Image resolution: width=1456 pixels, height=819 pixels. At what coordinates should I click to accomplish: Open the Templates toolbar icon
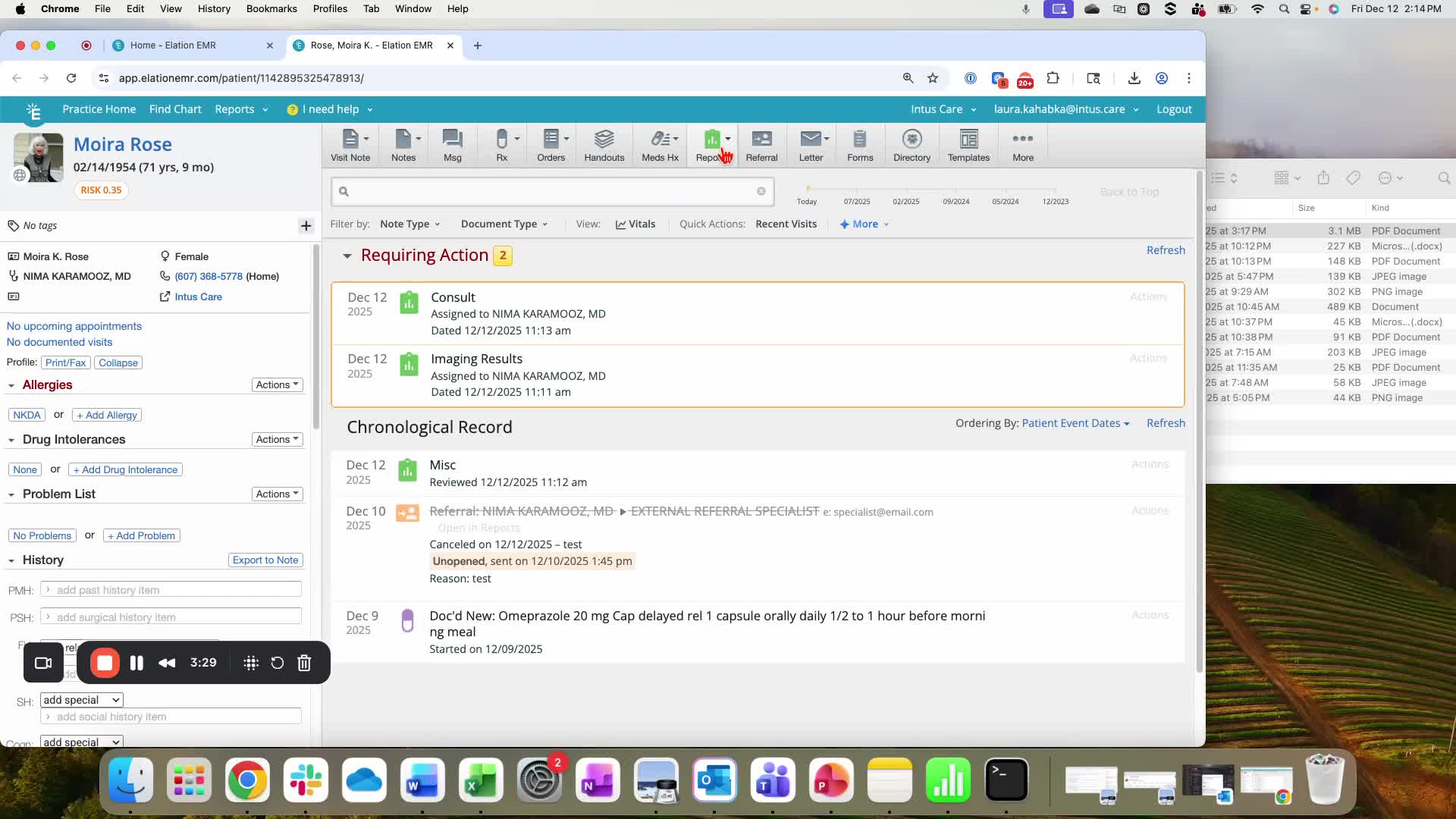[x=968, y=145]
